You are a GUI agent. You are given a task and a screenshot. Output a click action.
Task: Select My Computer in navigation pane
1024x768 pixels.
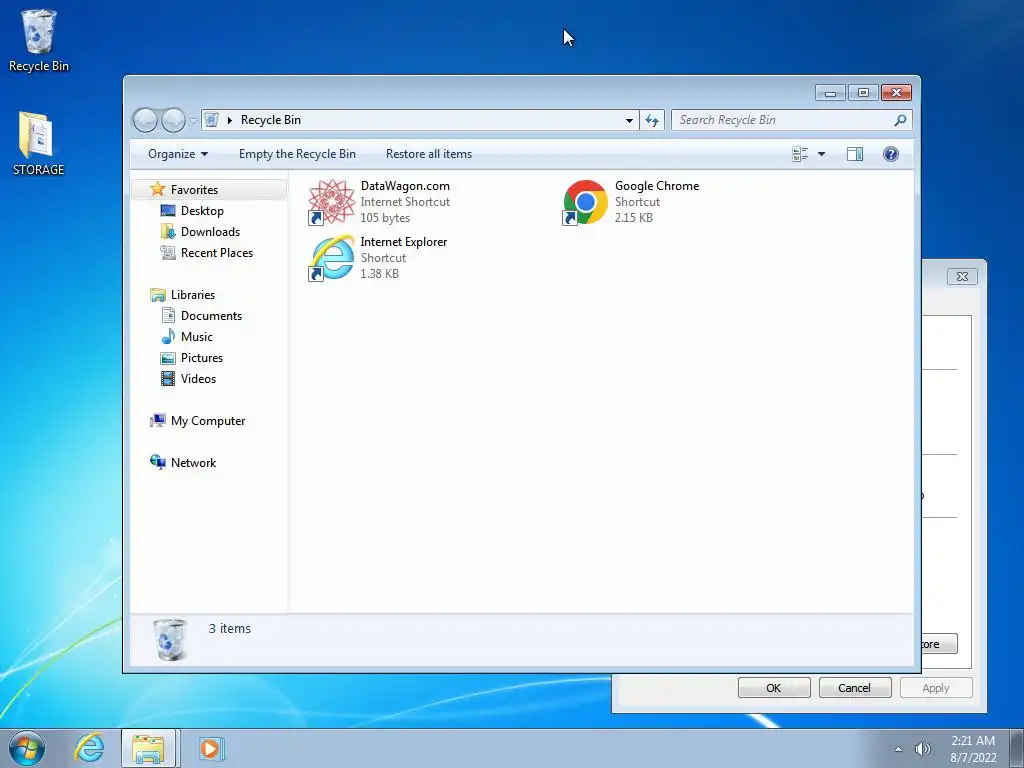tap(208, 421)
